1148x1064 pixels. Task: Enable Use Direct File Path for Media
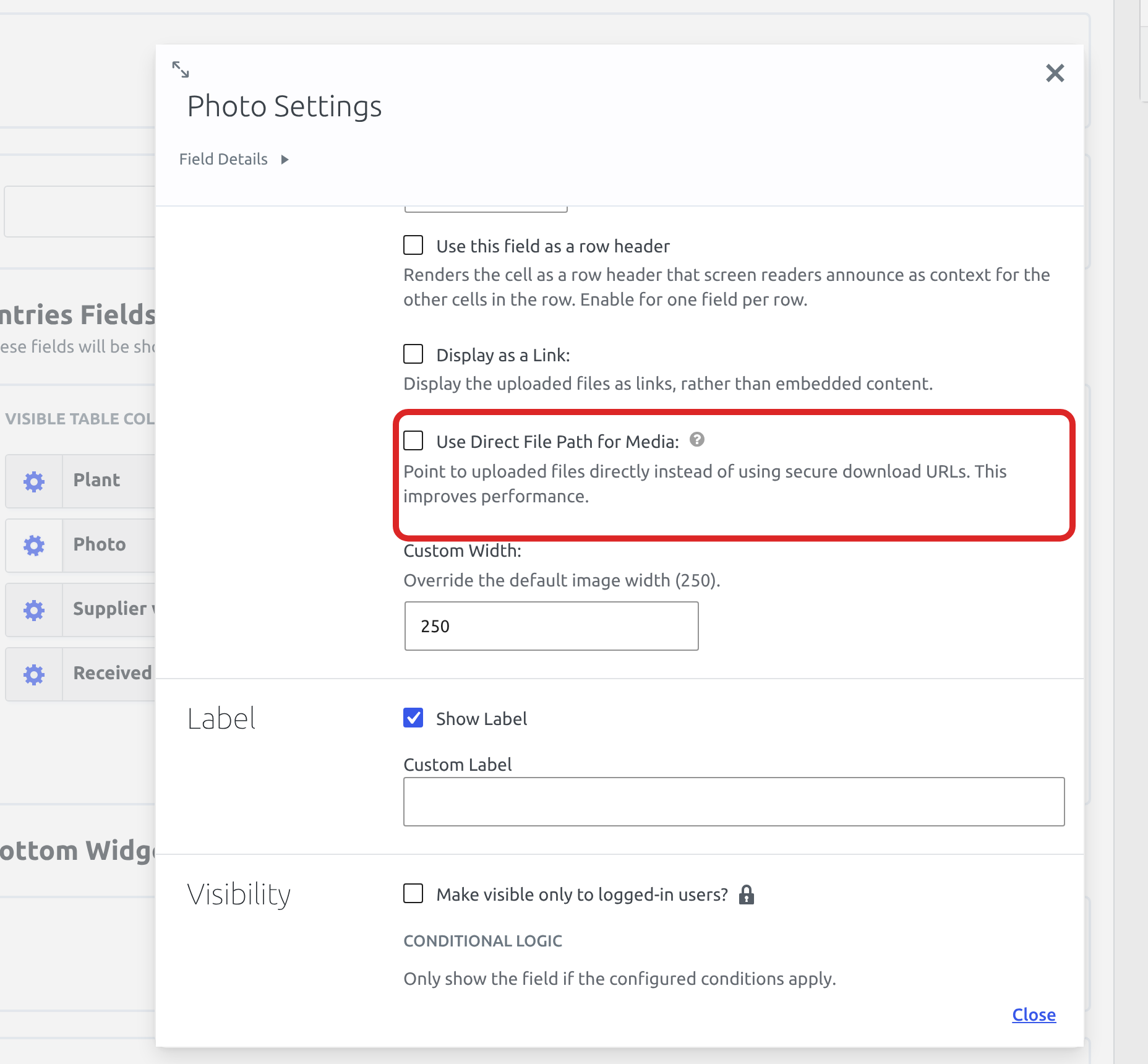coord(413,440)
